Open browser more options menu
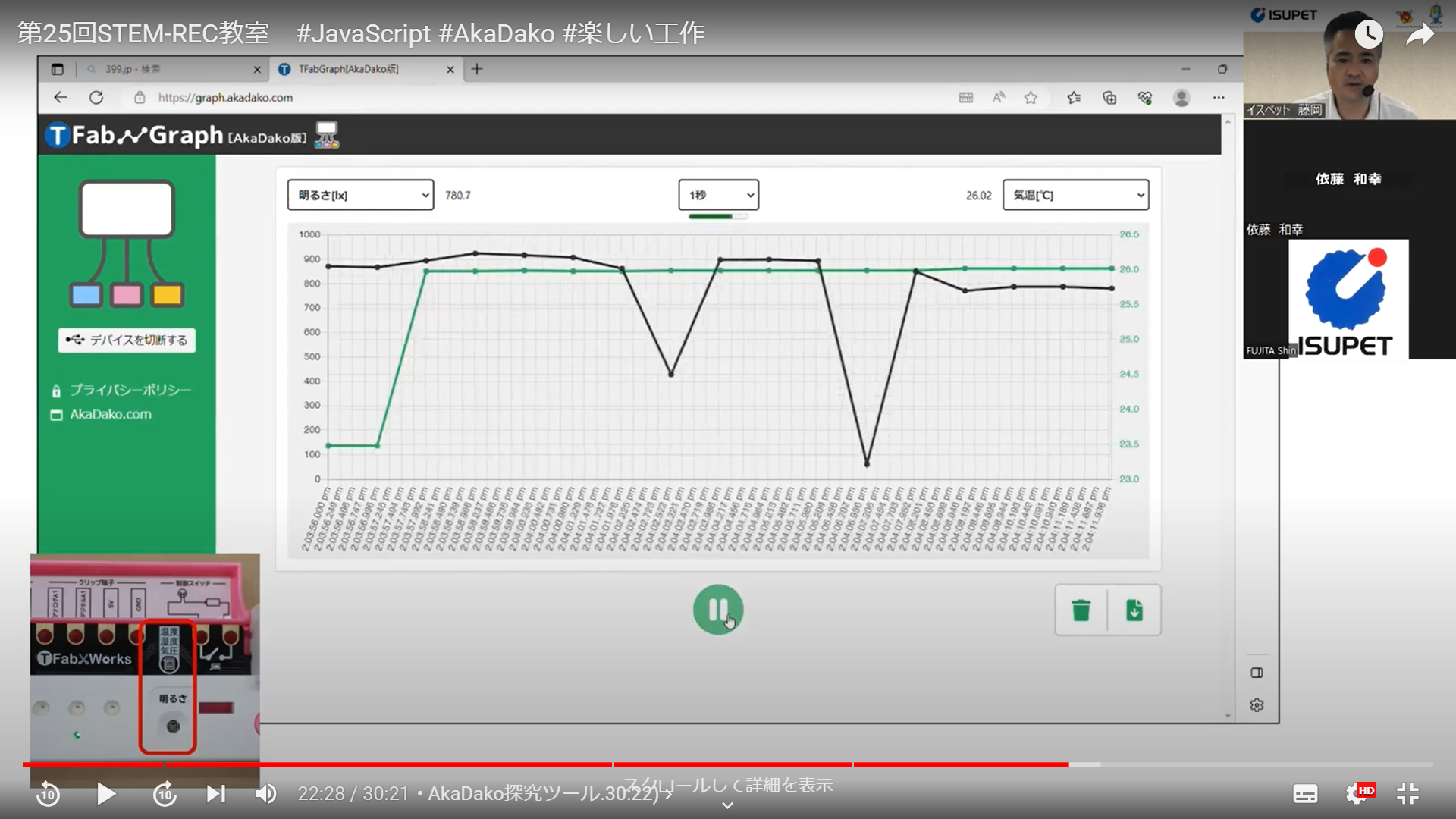Image resolution: width=1456 pixels, height=819 pixels. 1219,98
